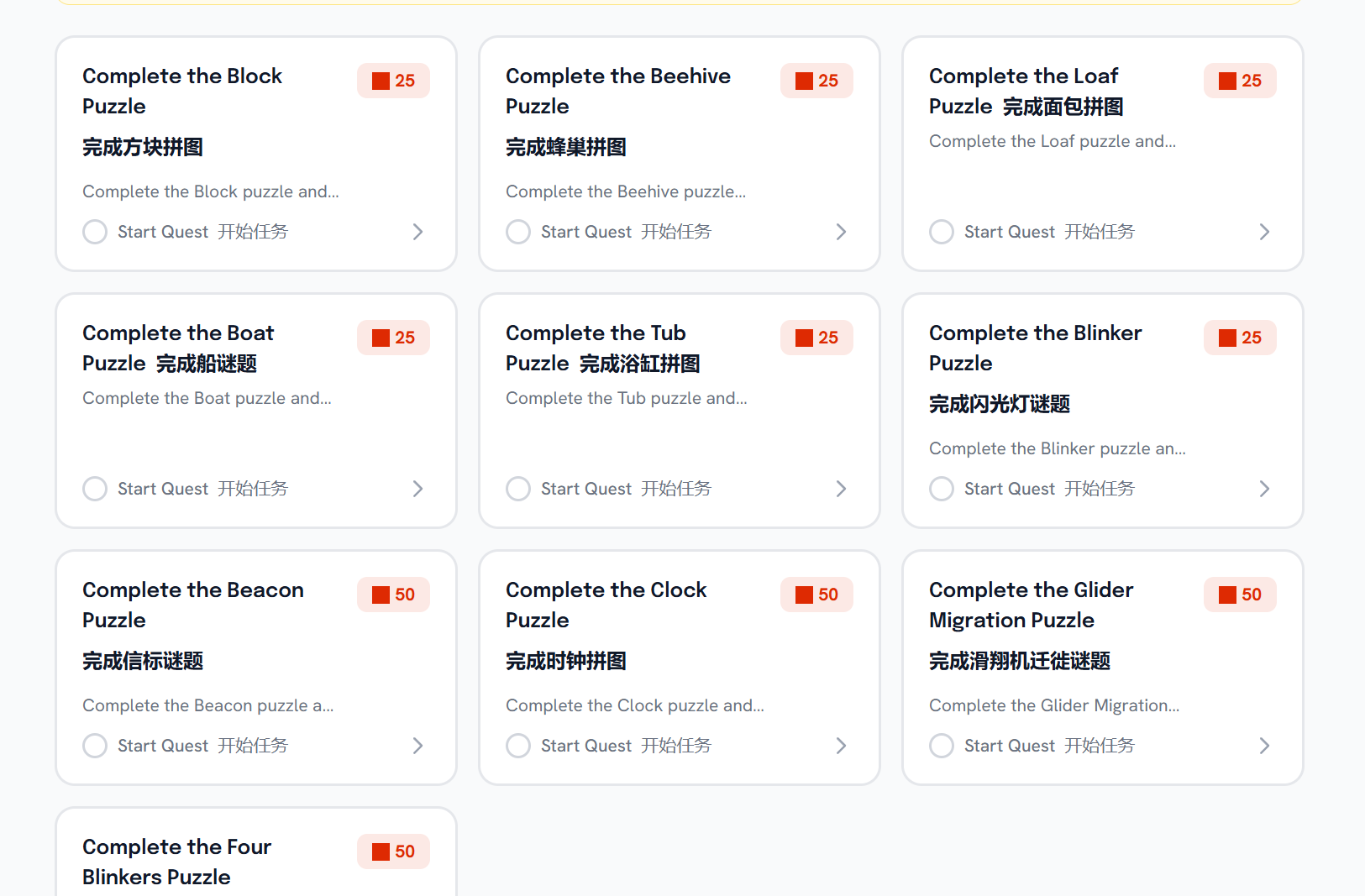1365x896 pixels.
Task: Click the 50 points badge on Beacon Puzzle
Action: point(393,595)
